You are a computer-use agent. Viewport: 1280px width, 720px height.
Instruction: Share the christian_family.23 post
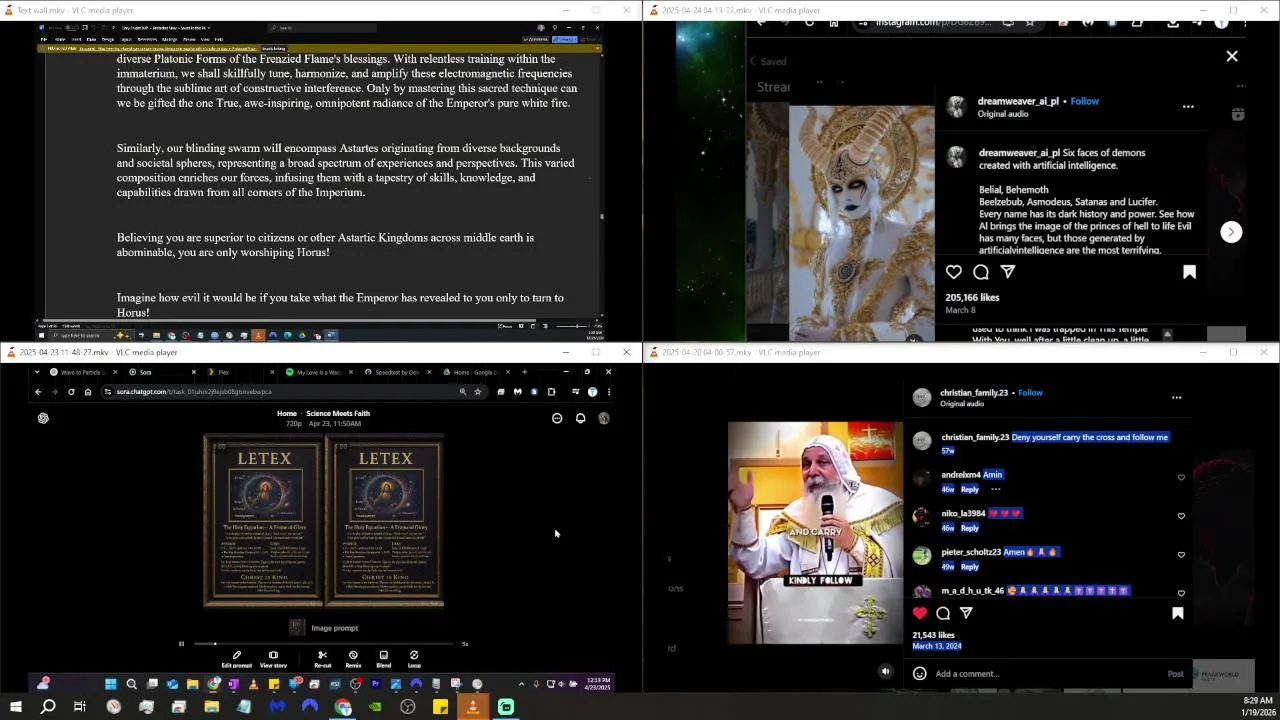point(966,613)
